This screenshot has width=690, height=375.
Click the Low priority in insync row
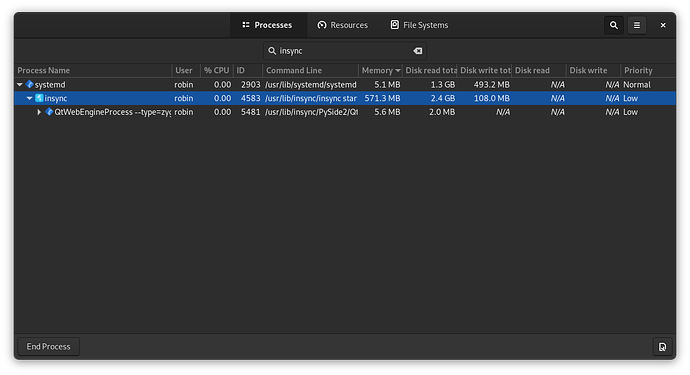point(631,98)
